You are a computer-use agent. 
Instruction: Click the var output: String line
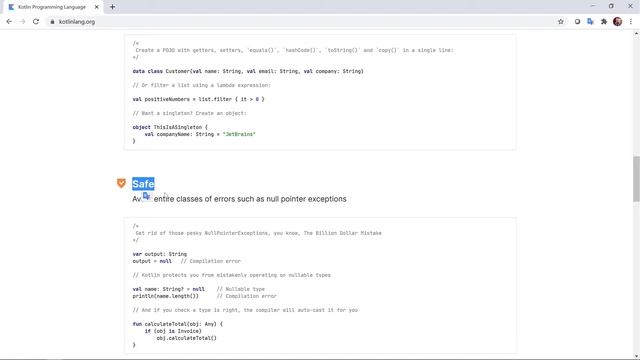160,254
